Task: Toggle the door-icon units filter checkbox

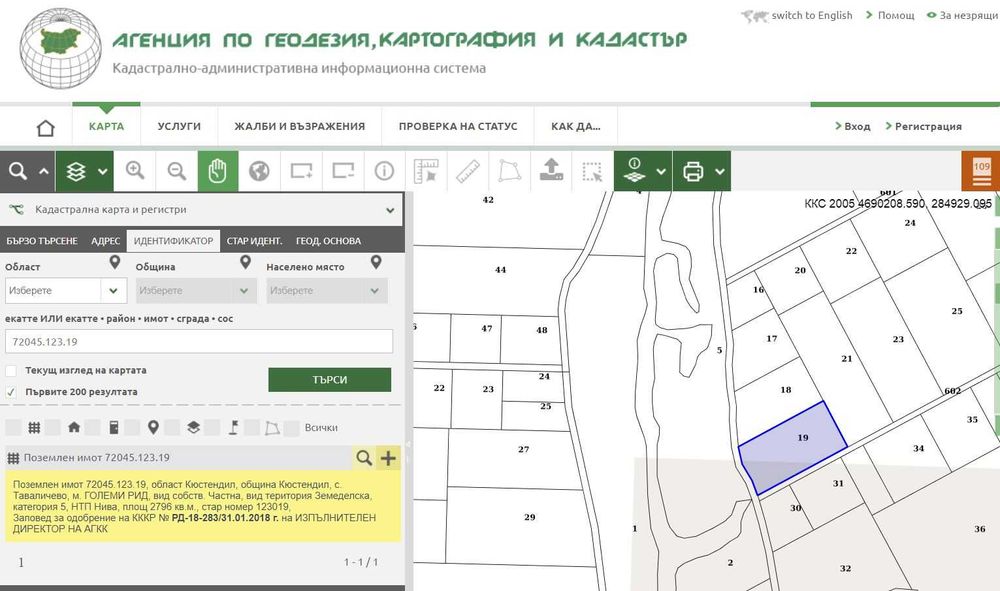Action: pyautogui.click(x=92, y=427)
